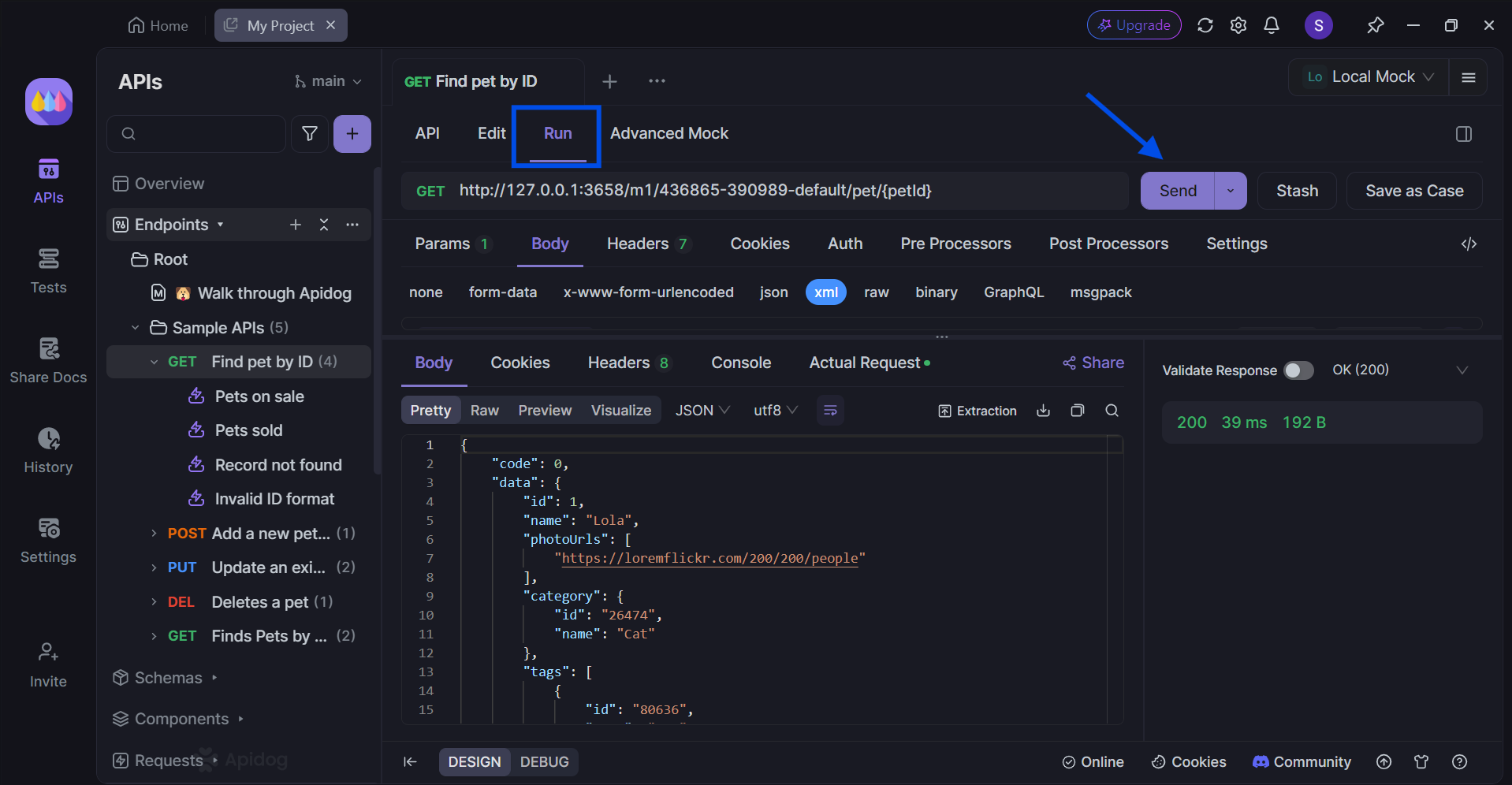
Task: Copy response with the copy icon
Action: click(1078, 411)
